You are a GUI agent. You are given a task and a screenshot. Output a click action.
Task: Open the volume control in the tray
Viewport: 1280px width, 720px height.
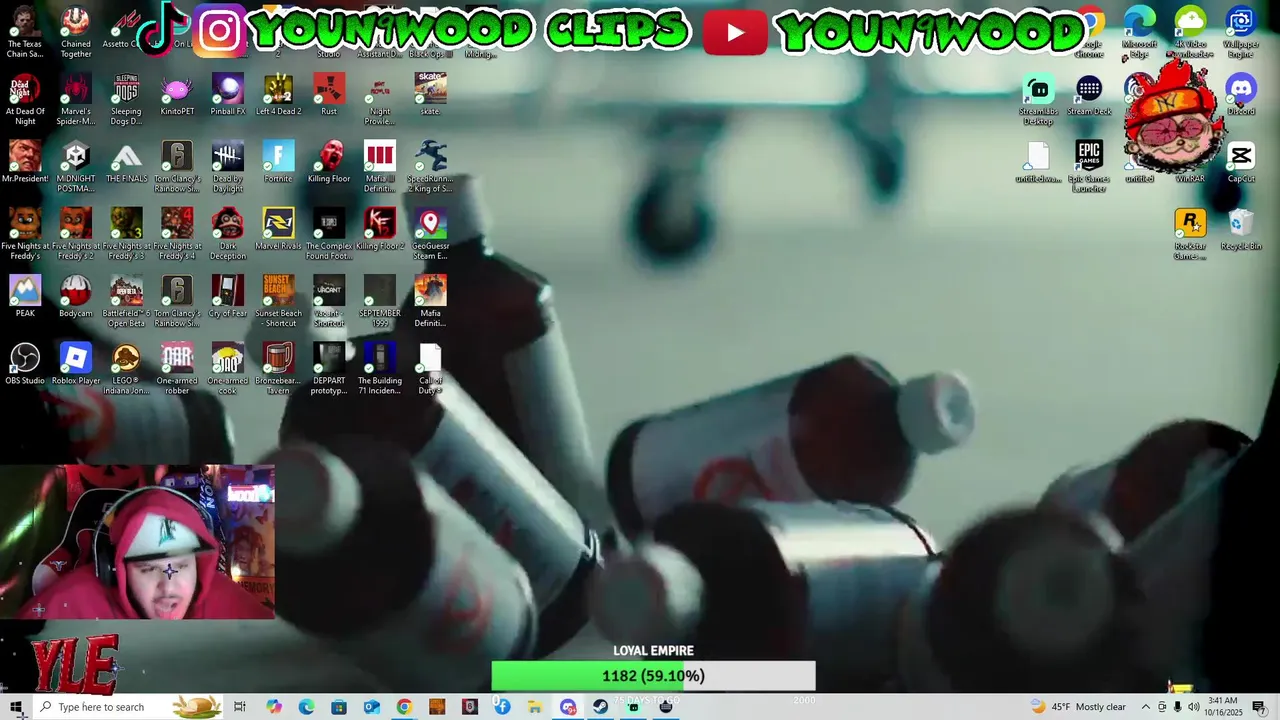tap(1194, 707)
